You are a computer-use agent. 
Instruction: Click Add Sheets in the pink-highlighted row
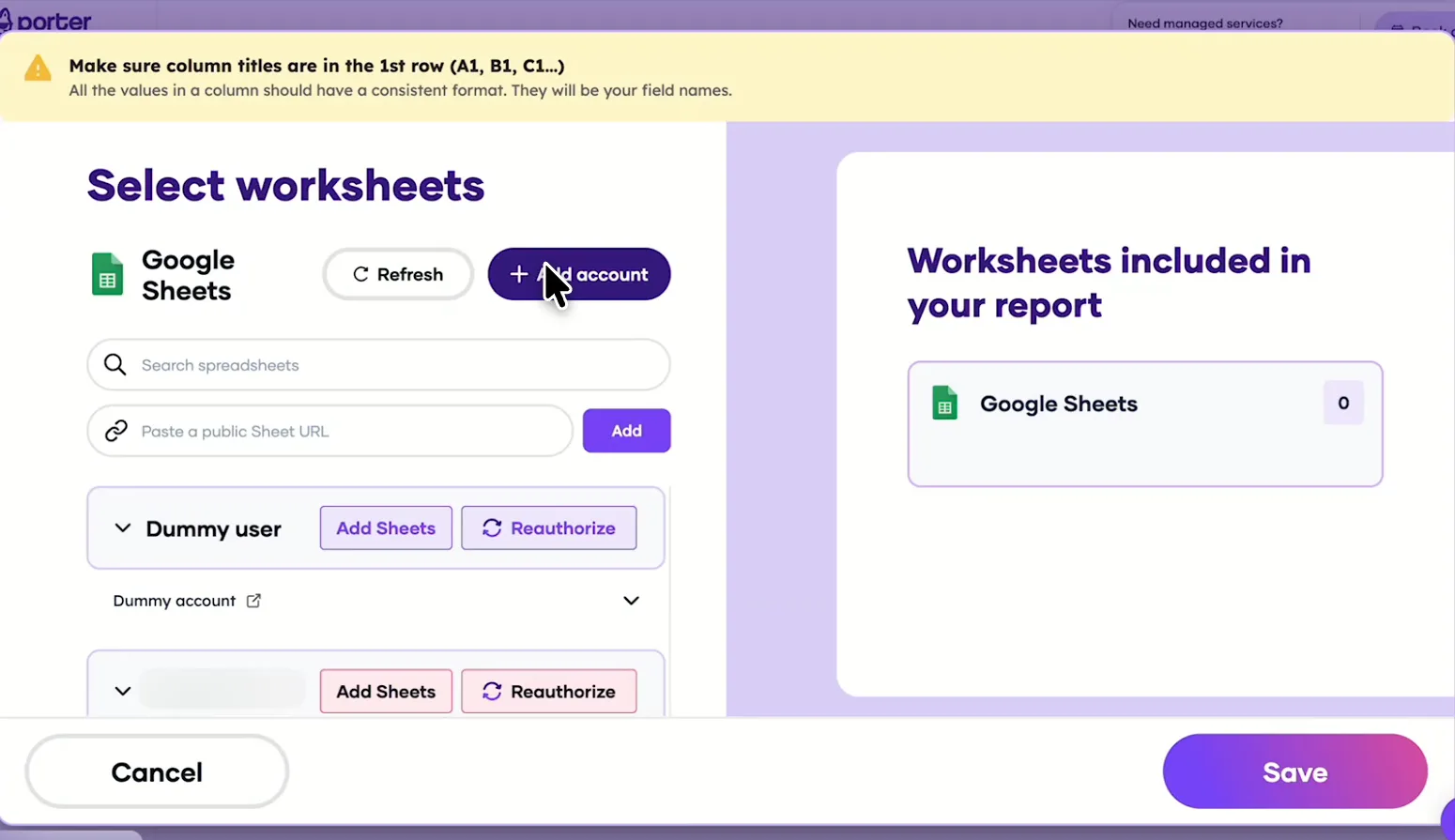[x=386, y=692]
